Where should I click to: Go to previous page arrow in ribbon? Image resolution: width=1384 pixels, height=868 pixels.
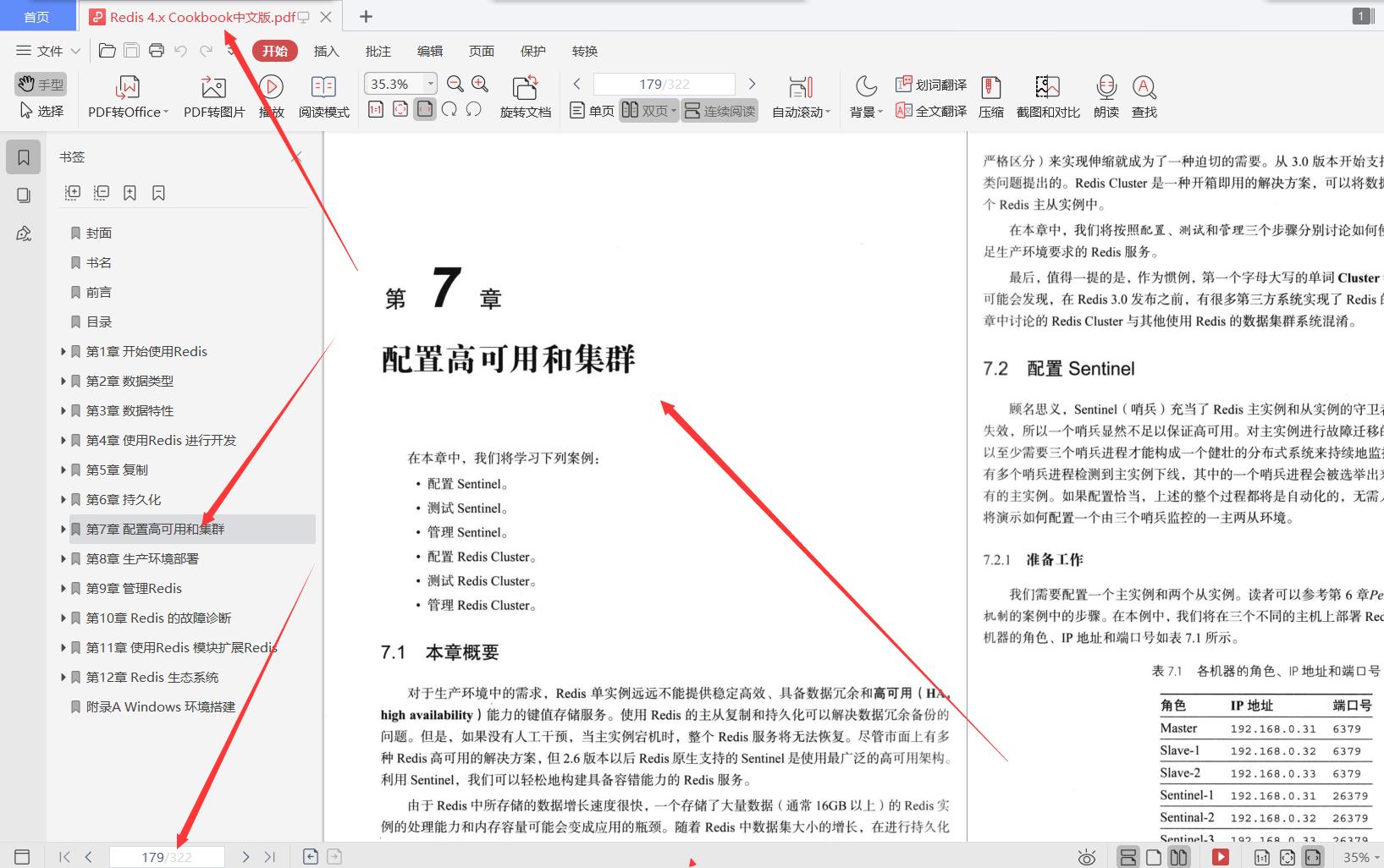coord(577,84)
